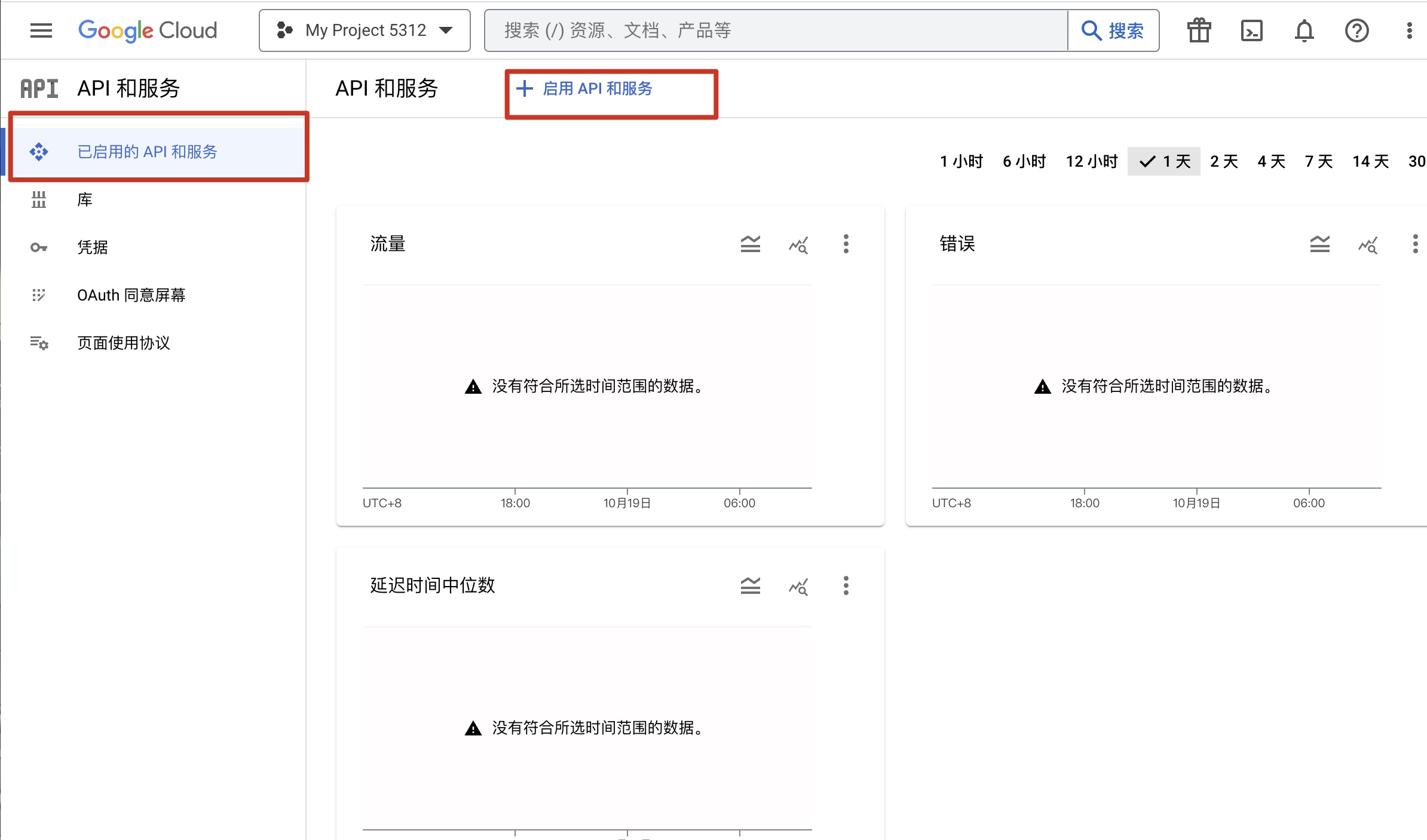This screenshot has height=840, width=1427.
Task: Select the 1 天 time range
Action: [x=1164, y=161]
